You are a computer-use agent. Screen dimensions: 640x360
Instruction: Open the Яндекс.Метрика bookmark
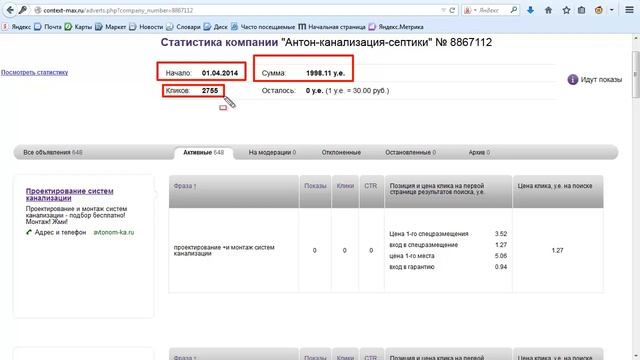(x=396, y=27)
